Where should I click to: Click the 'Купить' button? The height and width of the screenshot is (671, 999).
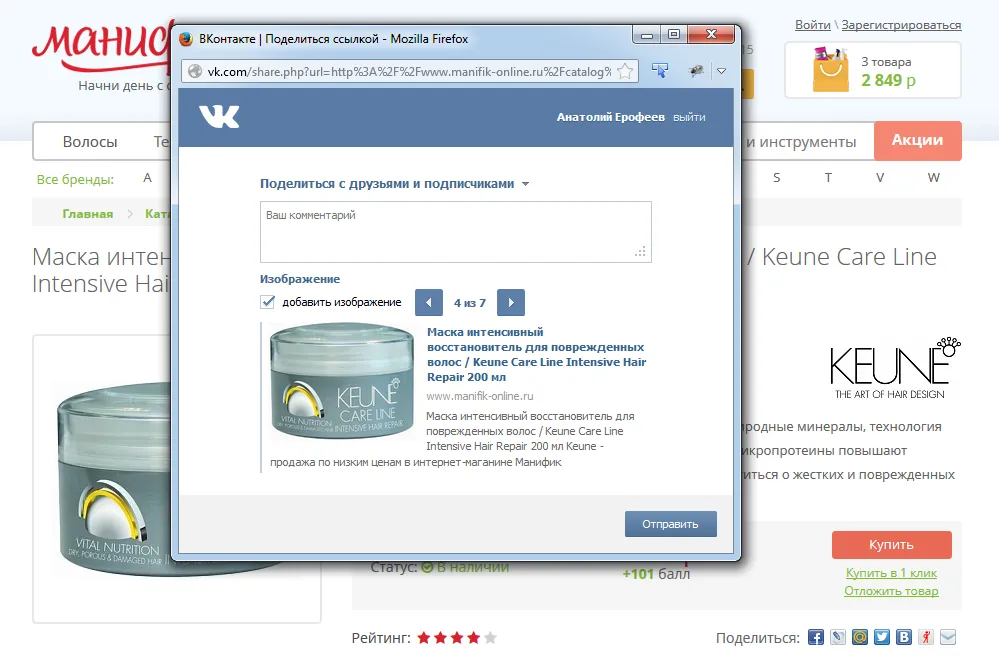(891, 545)
